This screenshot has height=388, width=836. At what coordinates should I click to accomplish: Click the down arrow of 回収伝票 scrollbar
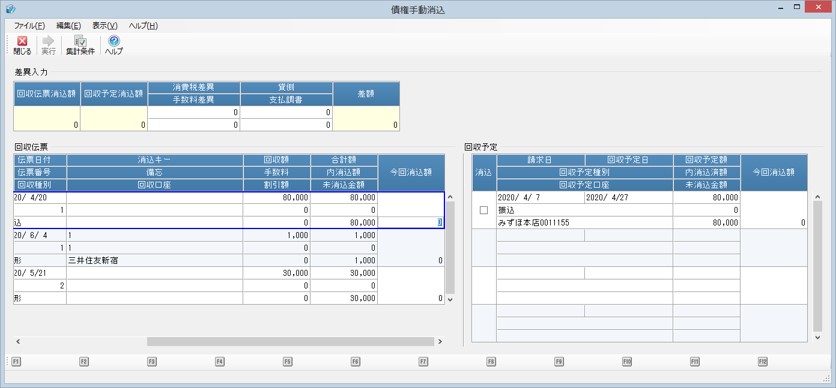pyautogui.click(x=450, y=300)
